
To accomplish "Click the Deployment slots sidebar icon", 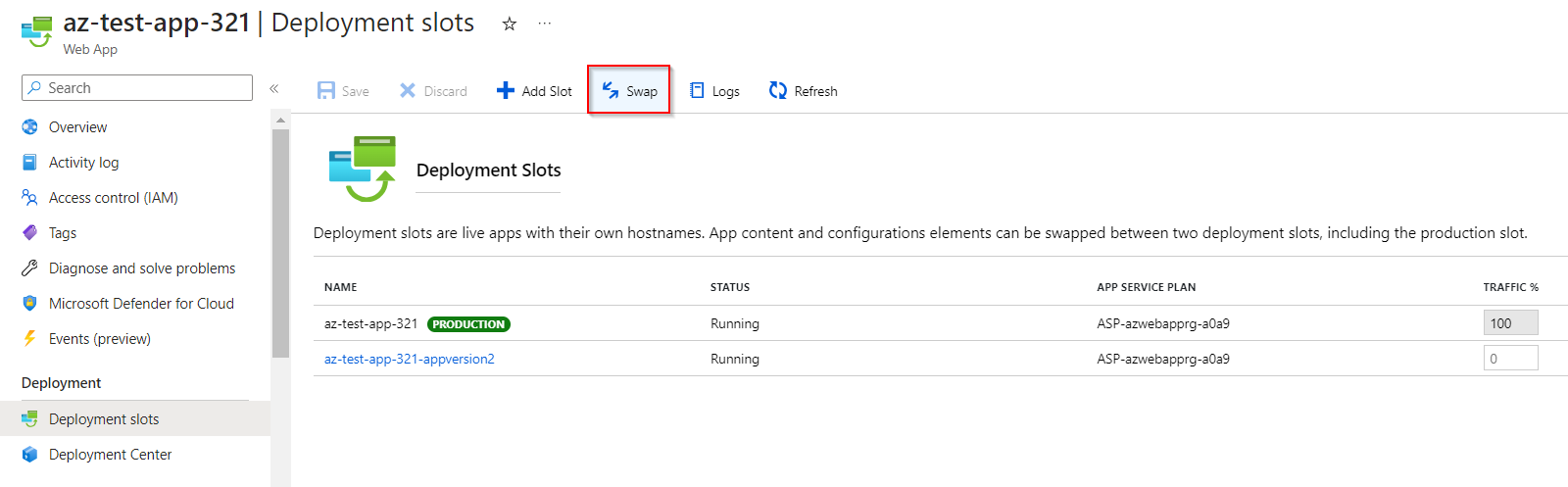I will (30, 419).
